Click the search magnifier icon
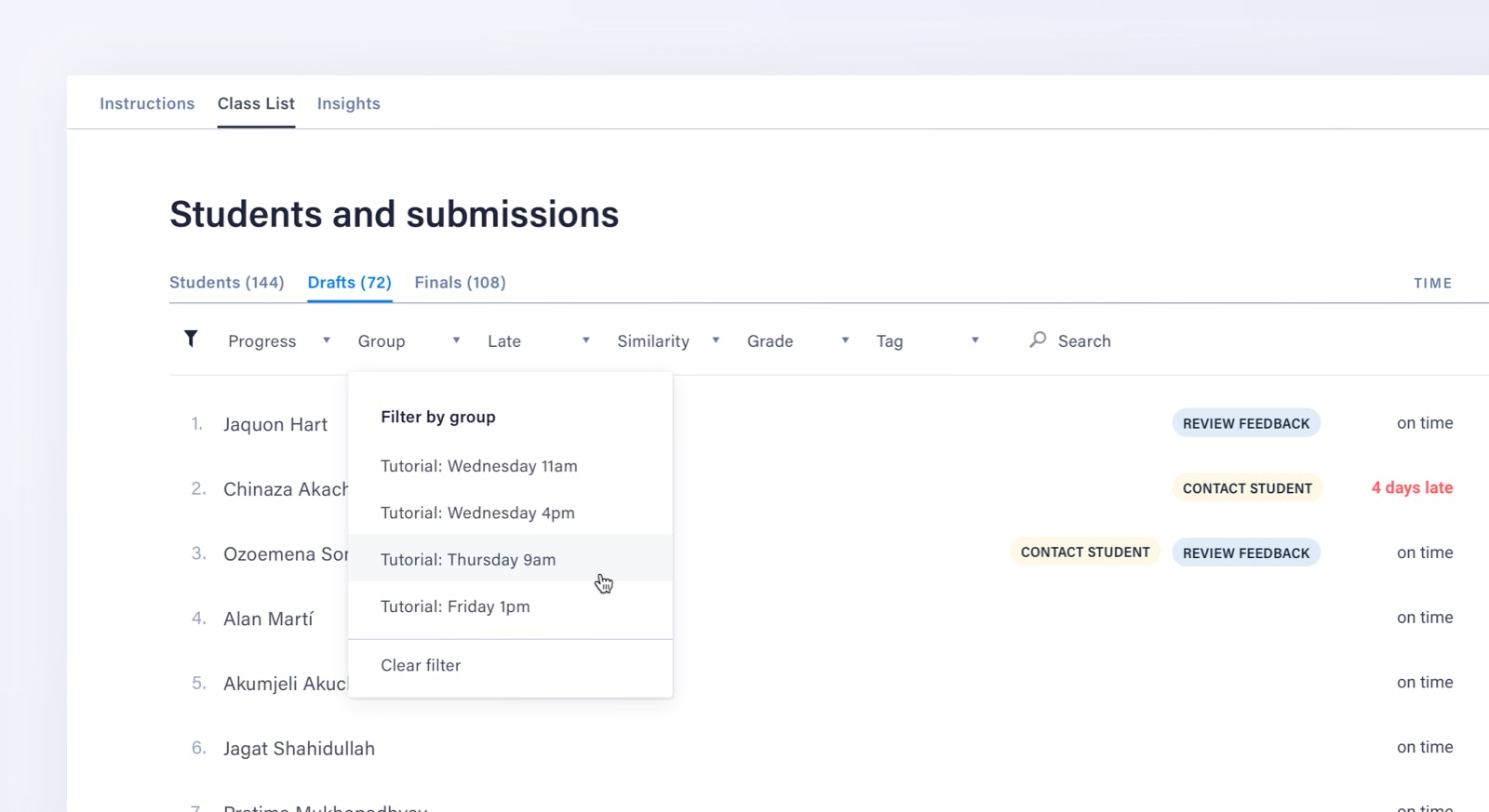The width and height of the screenshot is (1489, 812). [x=1038, y=340]
